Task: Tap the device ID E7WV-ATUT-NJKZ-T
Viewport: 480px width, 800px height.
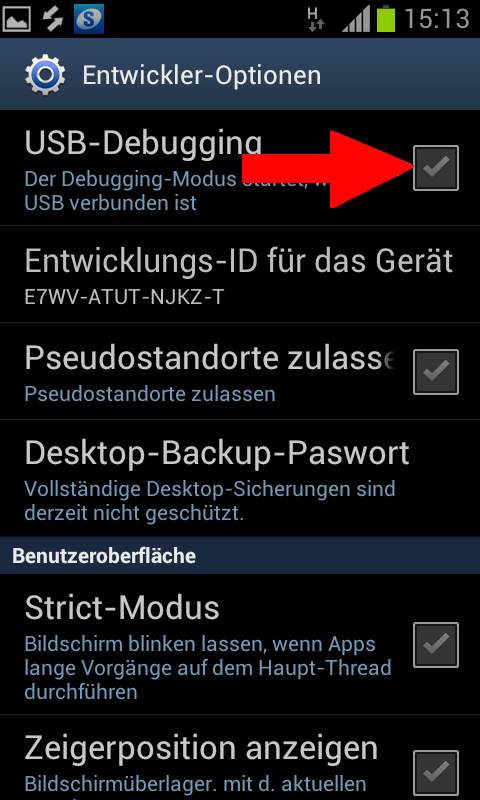Action: point(124,297)
